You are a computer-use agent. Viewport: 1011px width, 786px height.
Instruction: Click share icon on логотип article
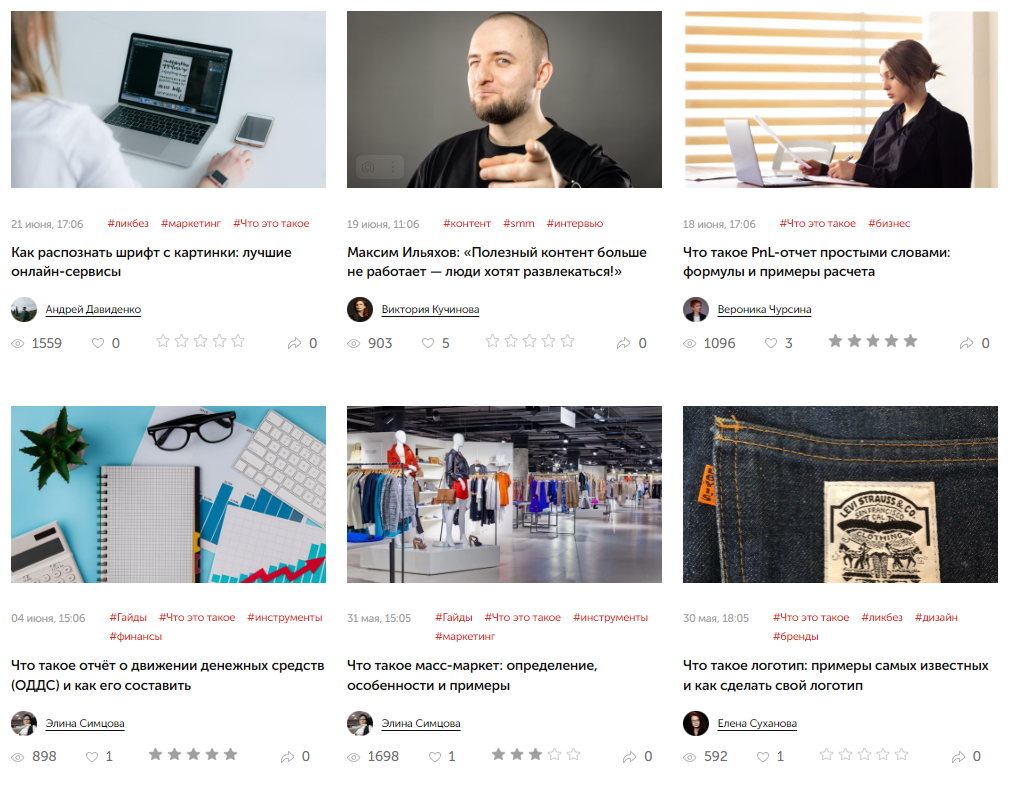coord(958,756)
